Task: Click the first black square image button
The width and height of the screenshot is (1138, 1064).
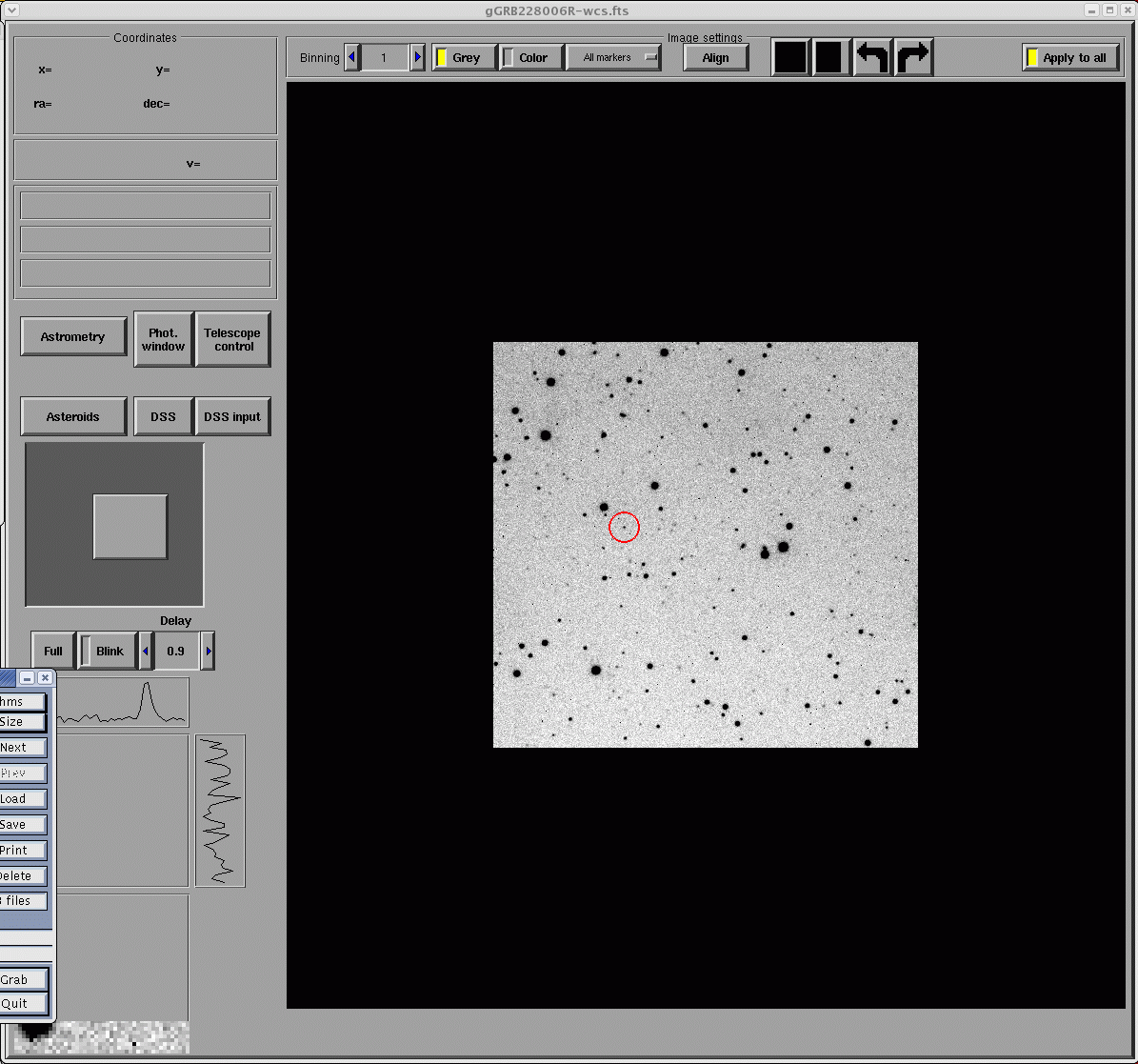Action: (790, 57)
